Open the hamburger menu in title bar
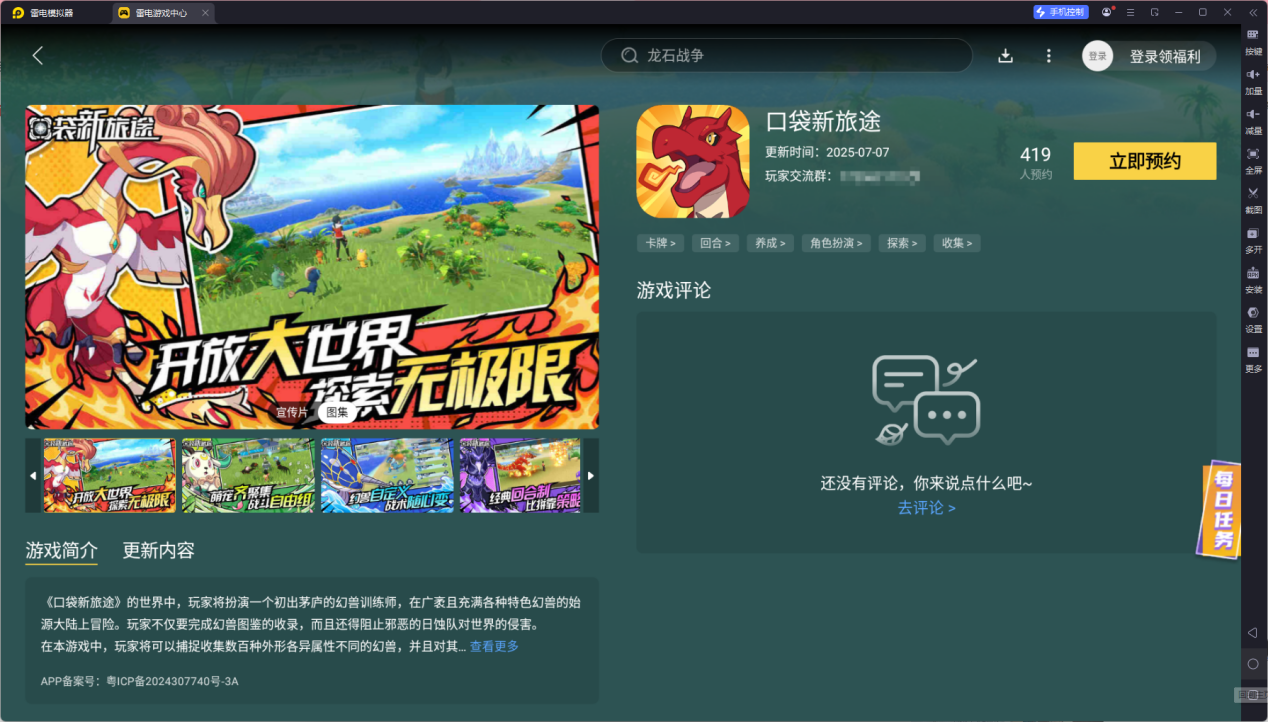This screenshot has width=1268, height=722. (1130, 12)
